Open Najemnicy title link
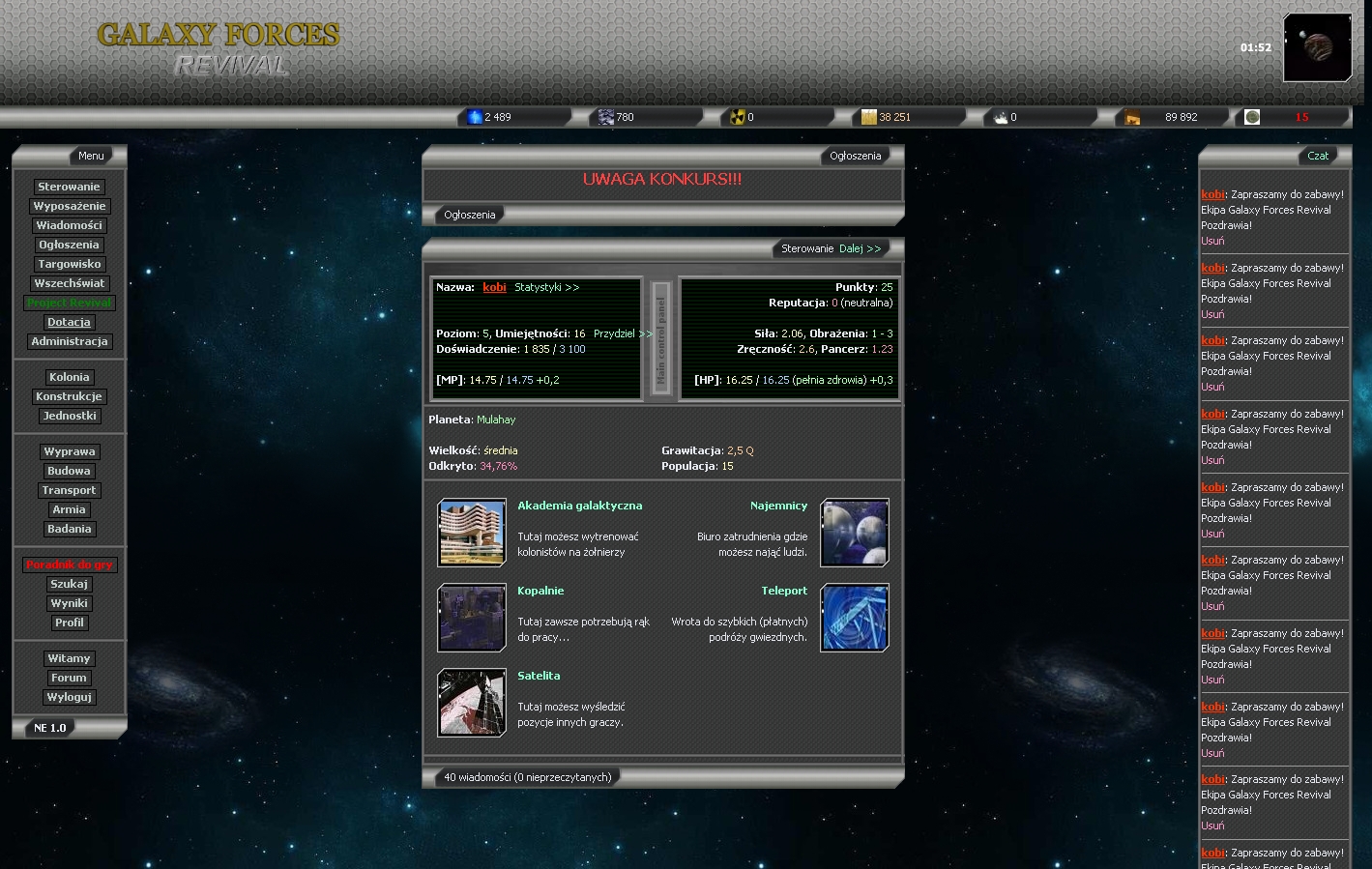The height and width of the screenshot is (869, 1372). pos(778,506)
